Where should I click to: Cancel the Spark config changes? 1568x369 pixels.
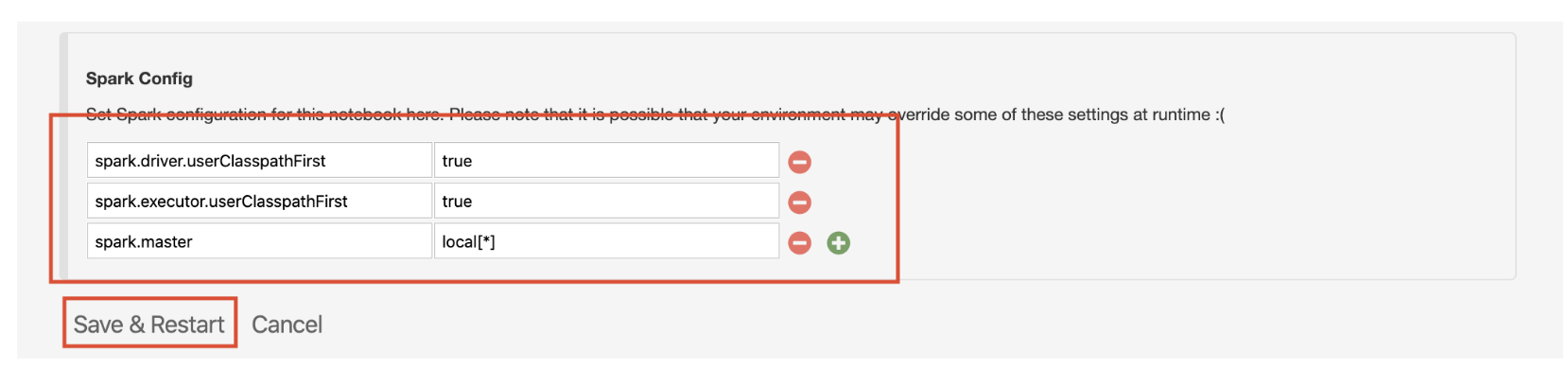pos(287,325)
